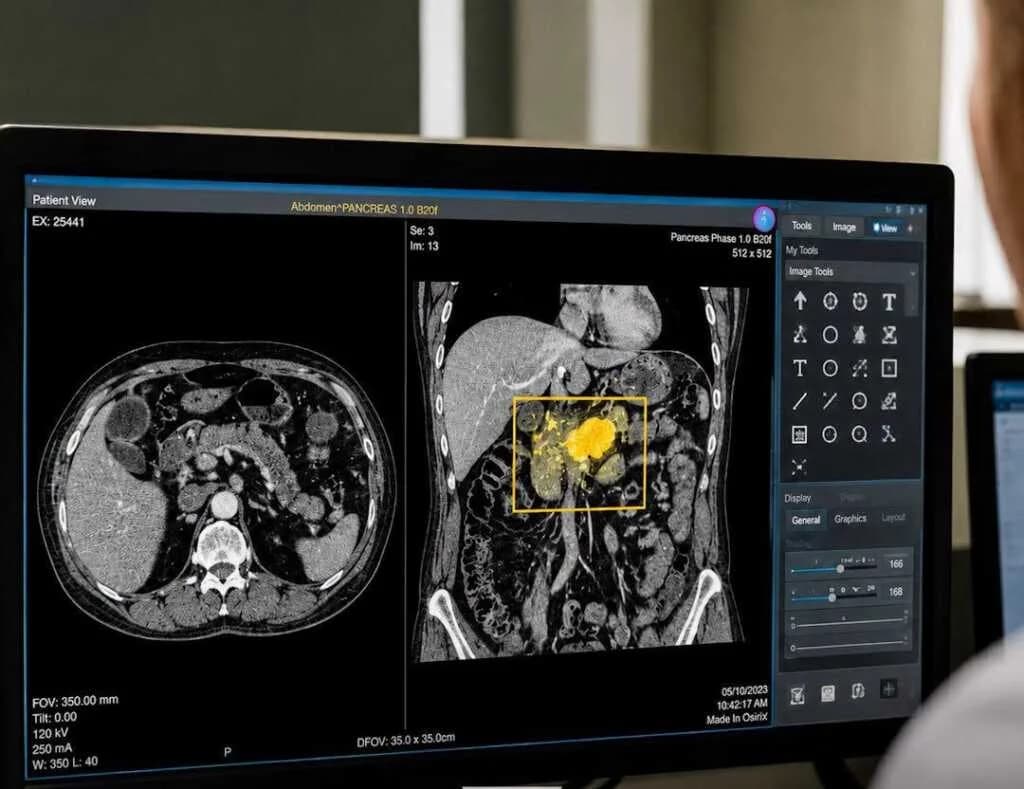This screenshot has width=1024, height=789.
Task: Click the 168 value field
Action: (x=896, y=592)
